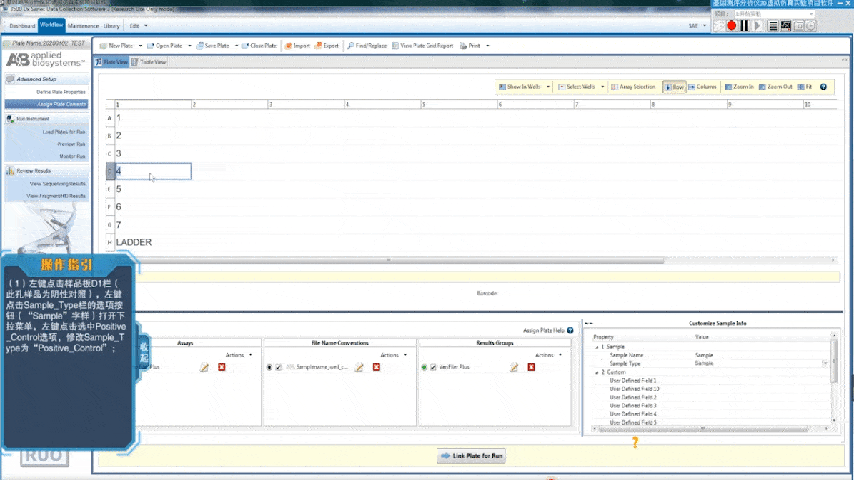Click Zoom Out on plate grid
Screen dimensions: 854x480
(776, 87)
